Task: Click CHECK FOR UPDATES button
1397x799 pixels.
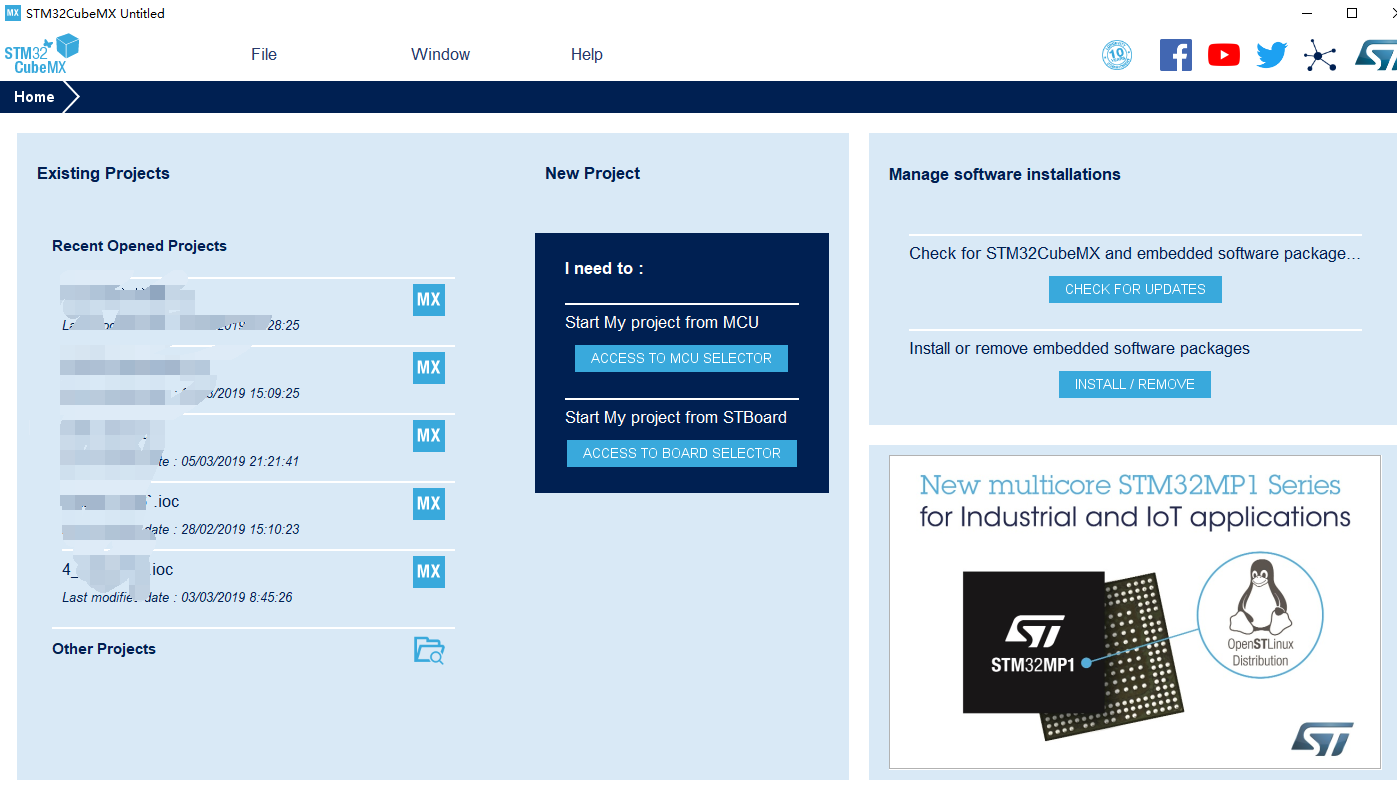Action: (x=1135, y=289)
